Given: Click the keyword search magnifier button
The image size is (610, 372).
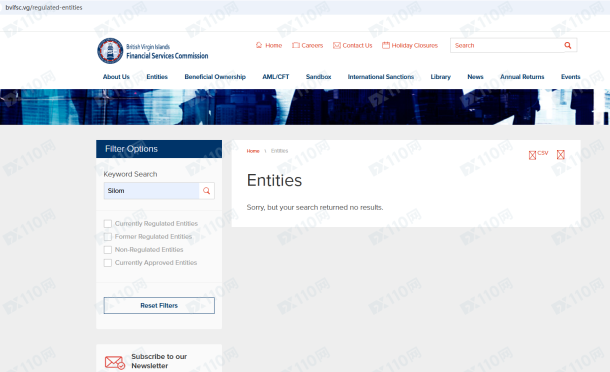Looking at the screenshot, I should pyautogui.click(x=207, y=191).
